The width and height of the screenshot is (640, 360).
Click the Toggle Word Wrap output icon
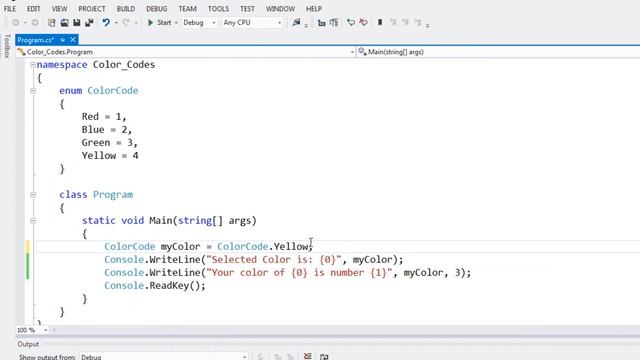click(x=324, y=357)
